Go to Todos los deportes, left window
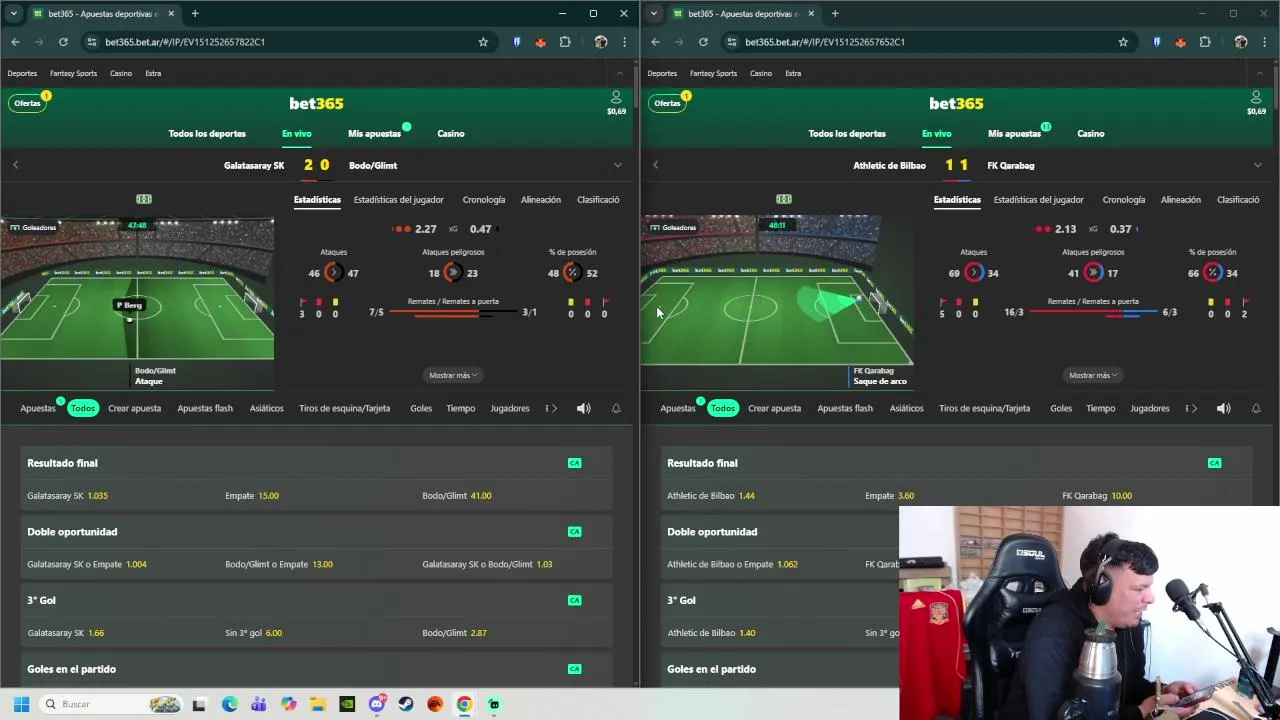Viewport: 1280px width, 720px height. [207, 134]
